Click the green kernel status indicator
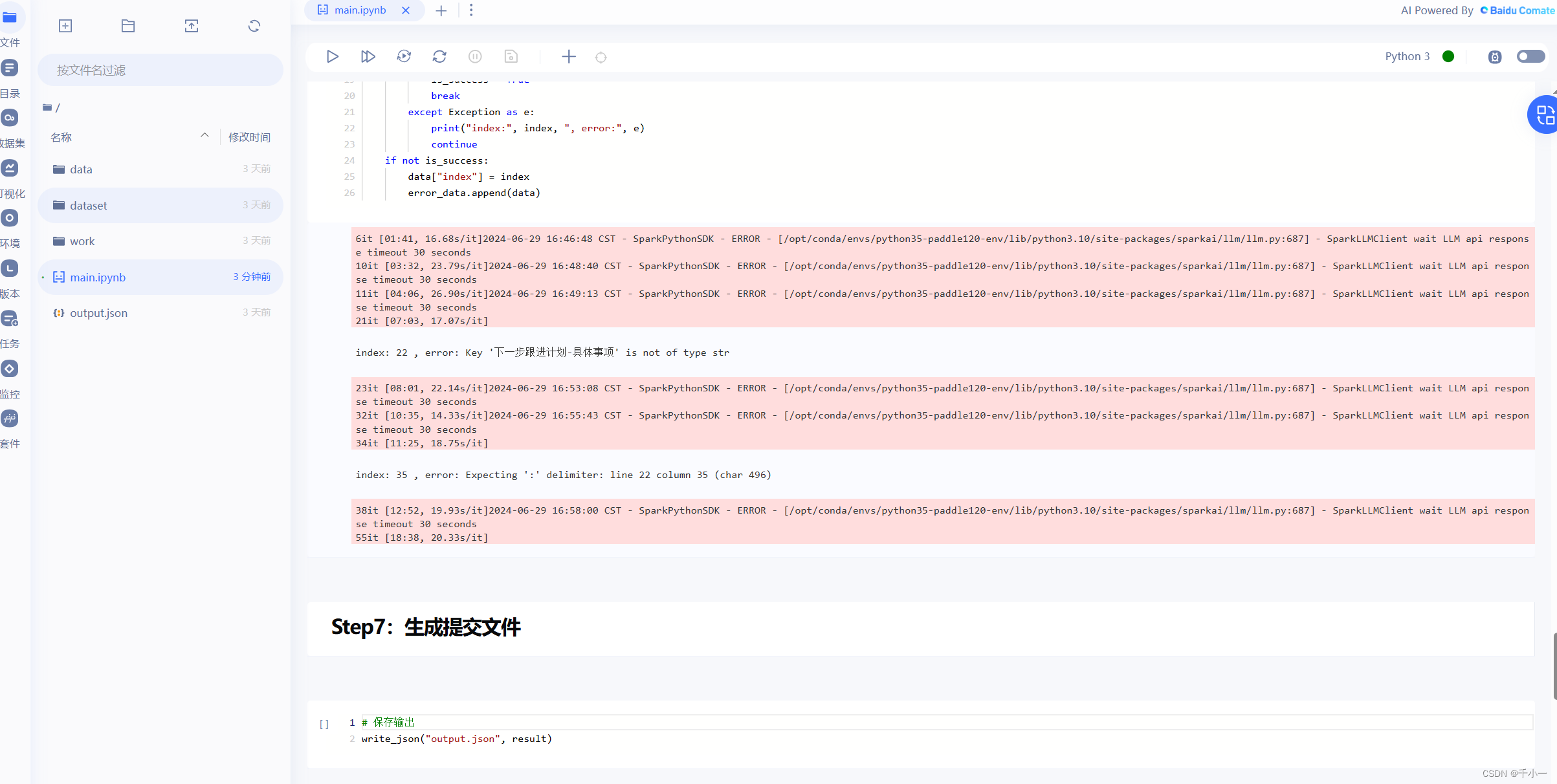1557x784 pixels. tap(1448, 56)
